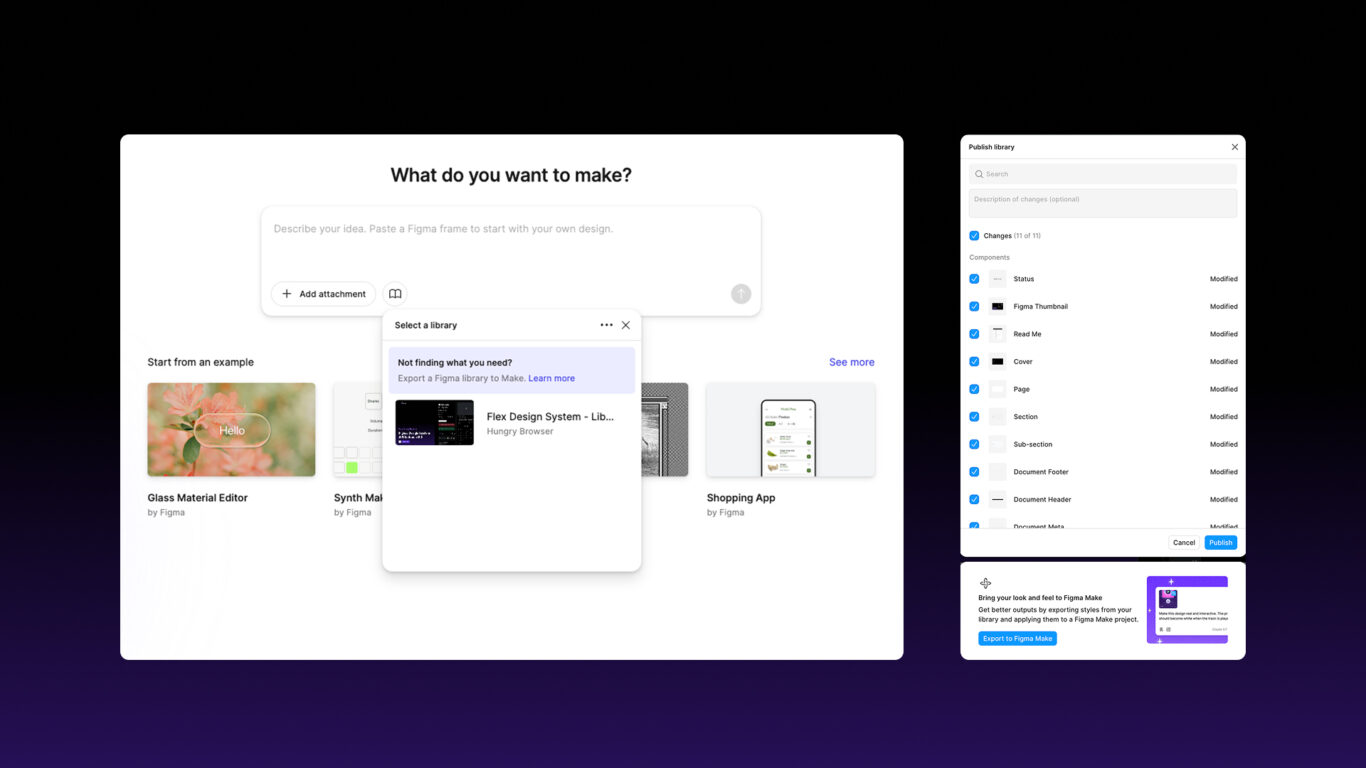This screenshot has width=1366, height=768.
Task: Click the See more link
Action: tap(851, 362)
